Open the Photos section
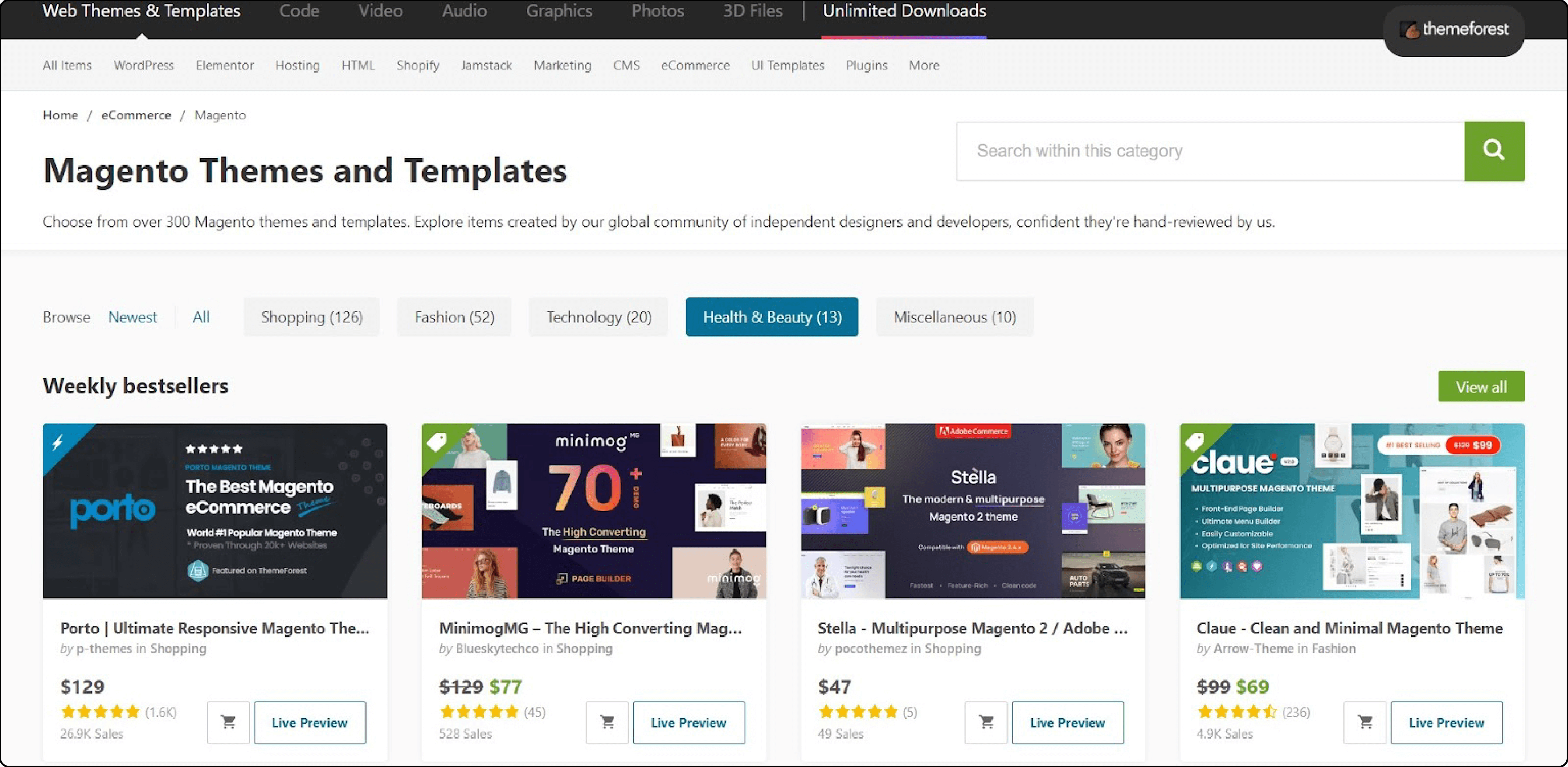 658,11
